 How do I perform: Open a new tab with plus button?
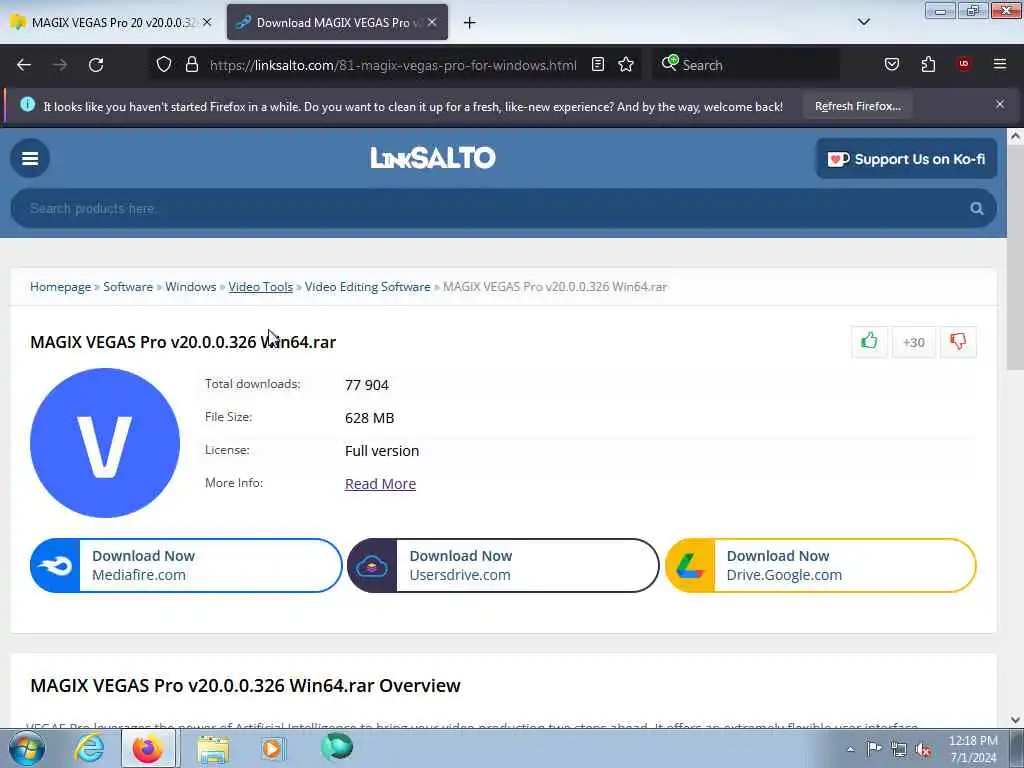pyautogui.click(x=470, y=23)
